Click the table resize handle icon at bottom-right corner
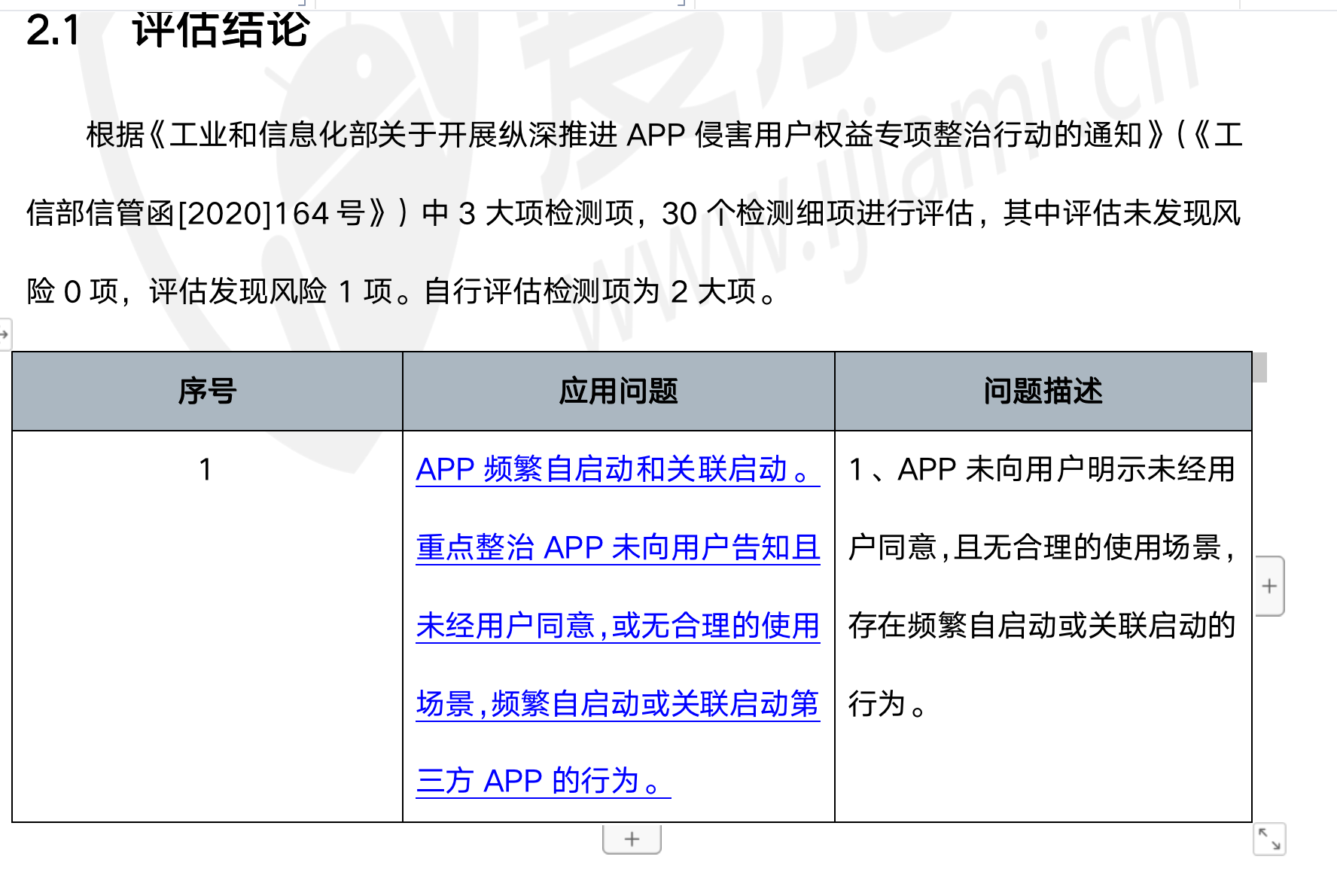Image resolution: width=1337 pixels, height=896 pixels. coord(1269,839)
